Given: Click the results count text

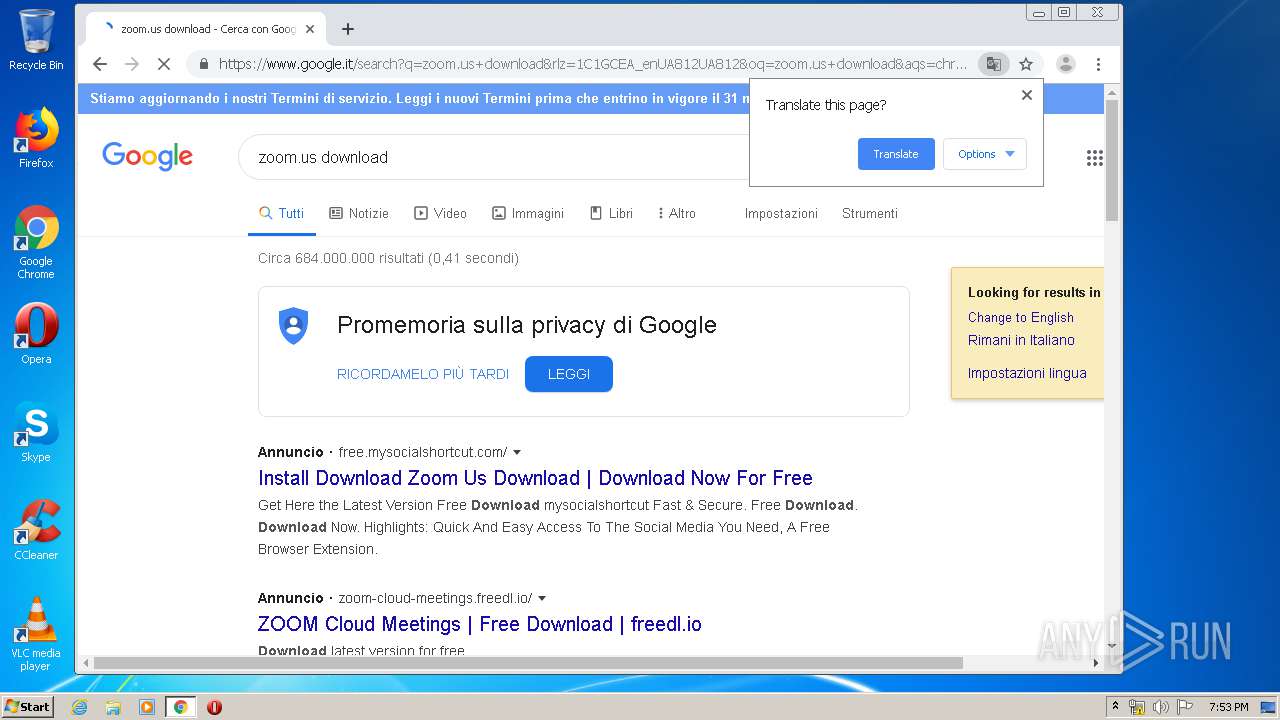Looking at the screenshot, I should coord(388,258).
